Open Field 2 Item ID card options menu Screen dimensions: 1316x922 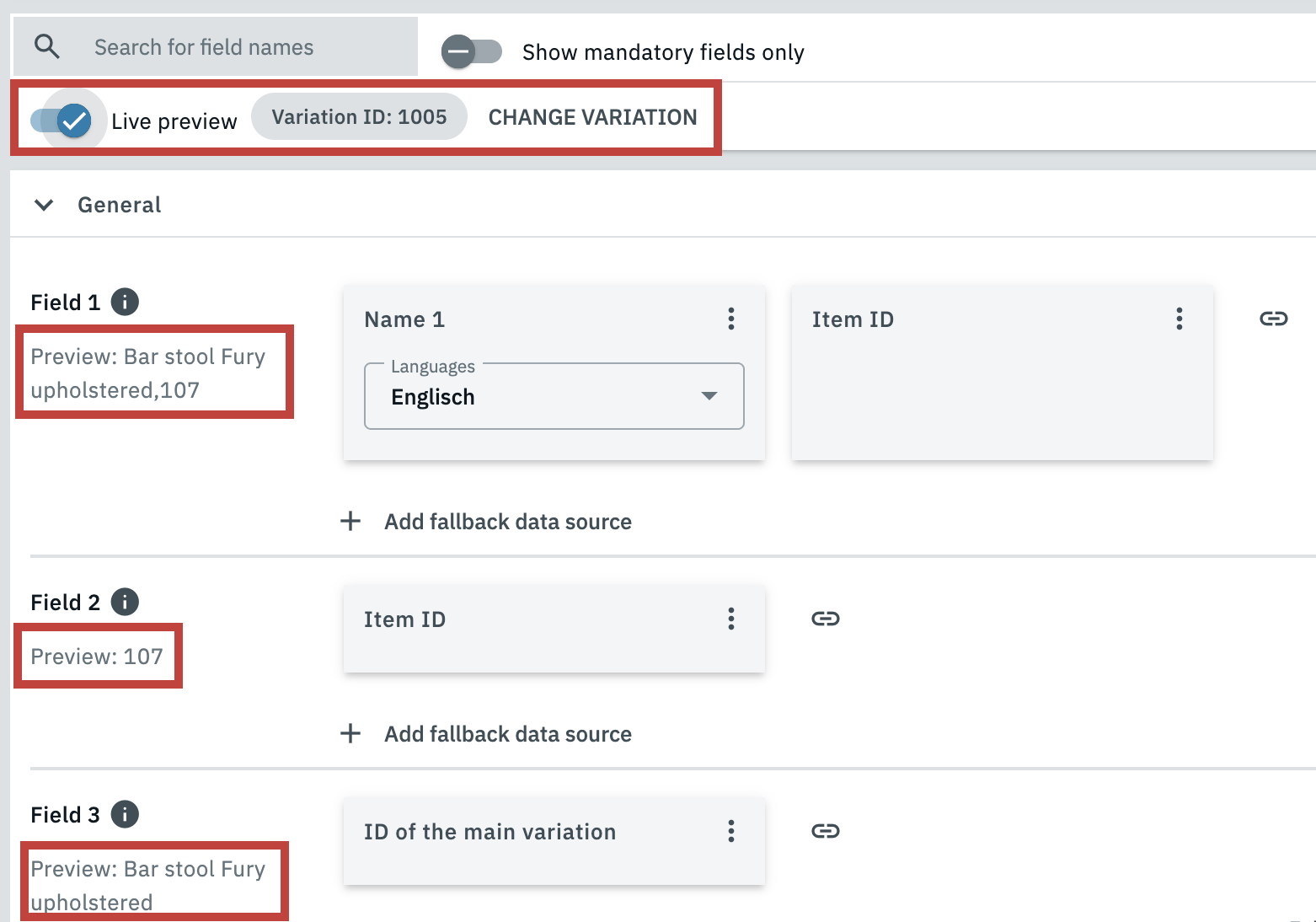coord(731,619)
